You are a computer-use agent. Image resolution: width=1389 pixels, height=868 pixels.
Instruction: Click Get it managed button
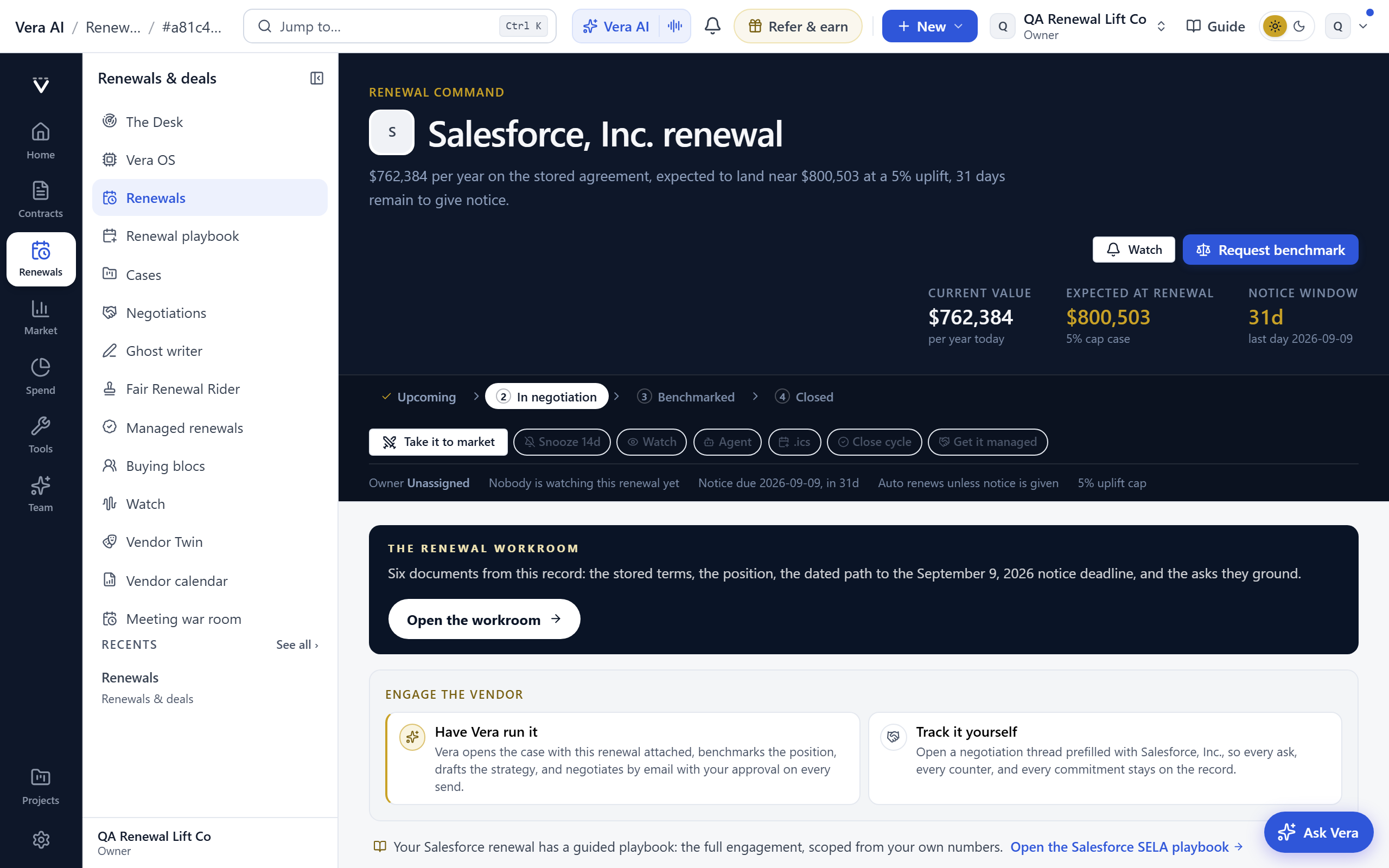pyautogui.click(x=988, y=442)
